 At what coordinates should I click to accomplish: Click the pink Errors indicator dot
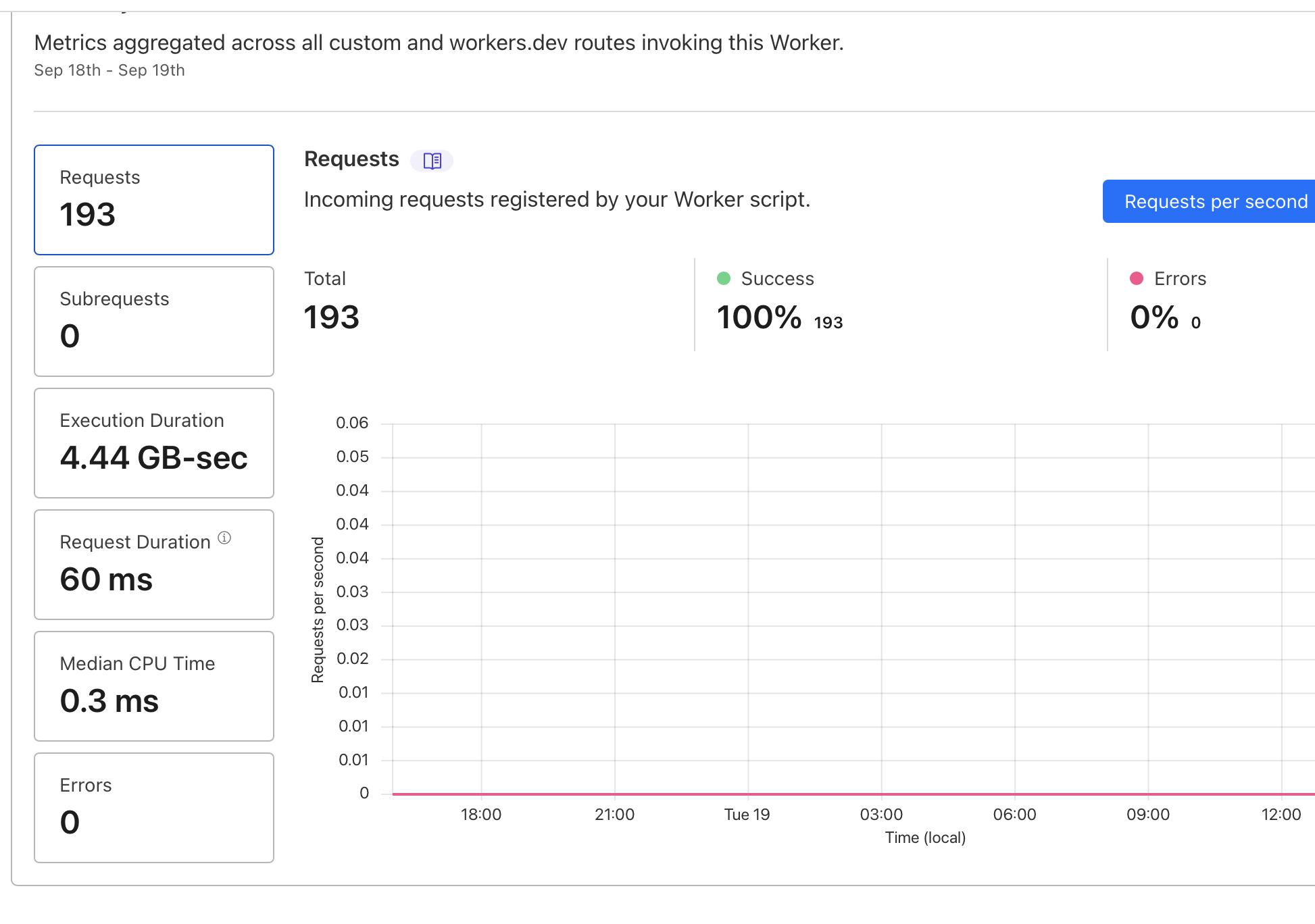(1137, 278)
